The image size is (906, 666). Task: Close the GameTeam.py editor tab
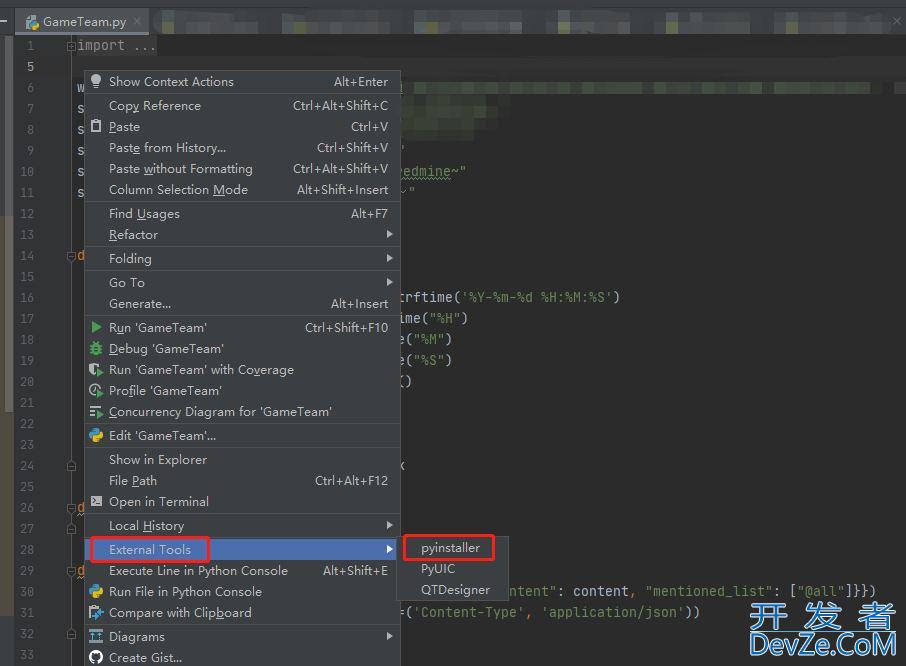point(137,21)
